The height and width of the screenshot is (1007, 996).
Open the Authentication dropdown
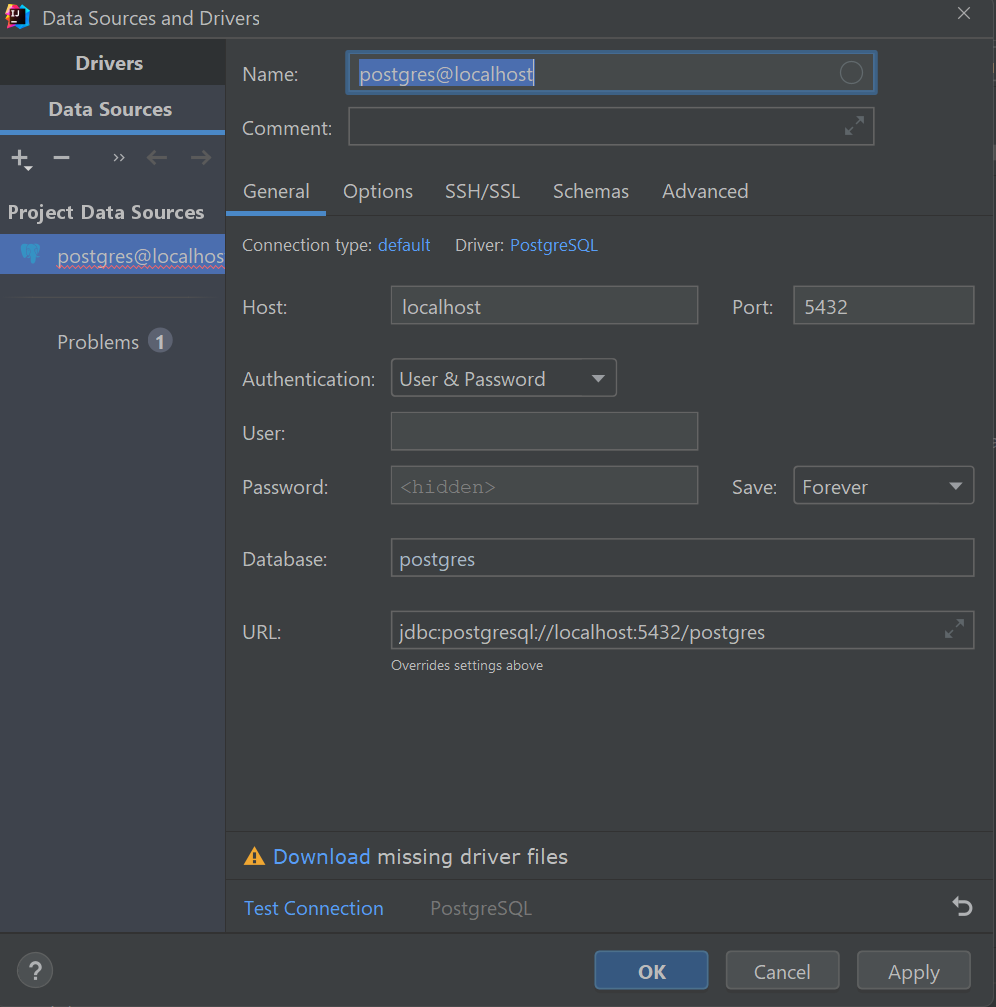coord(503,378)
